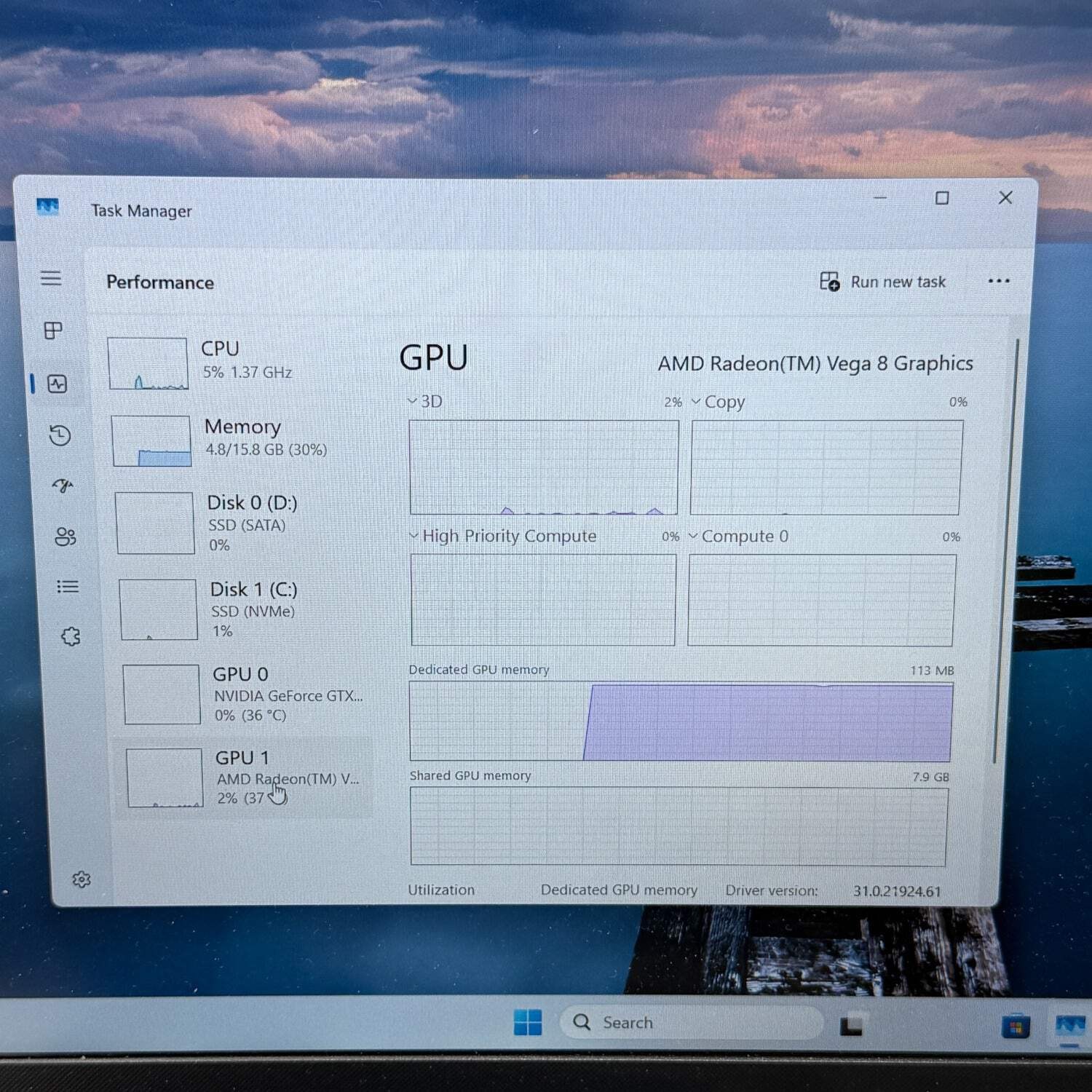The width and height of the screenshot is (1092, 1092).
Task: Click the "AMD Radeon(TM) Vega 8 Graphics" title
Action: [x=815, y=363]
